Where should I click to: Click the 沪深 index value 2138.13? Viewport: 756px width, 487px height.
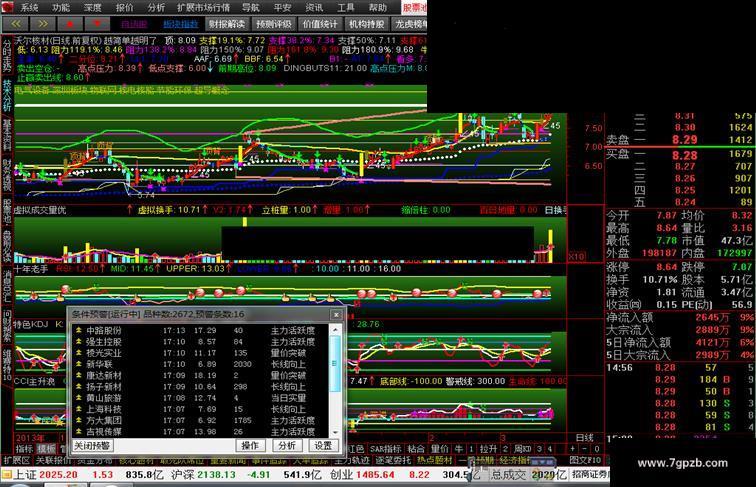pos(216,474)
